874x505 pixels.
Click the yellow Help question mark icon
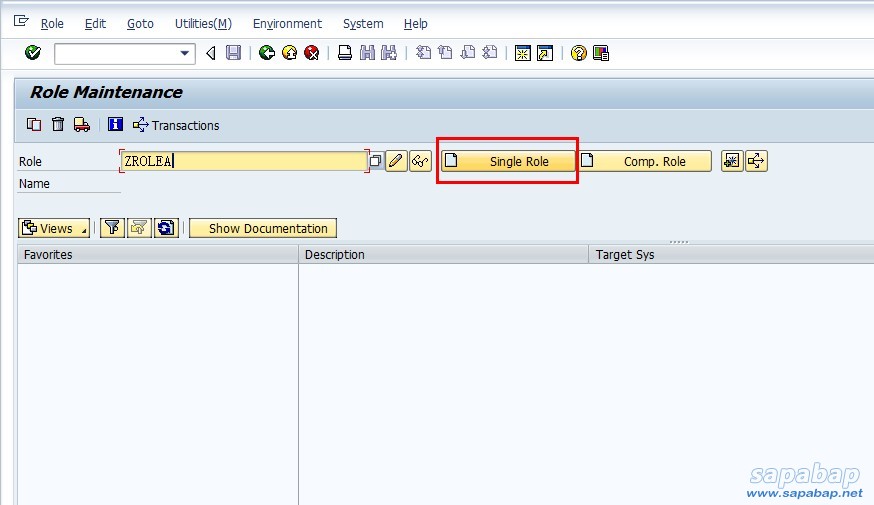tap(578, 53)
